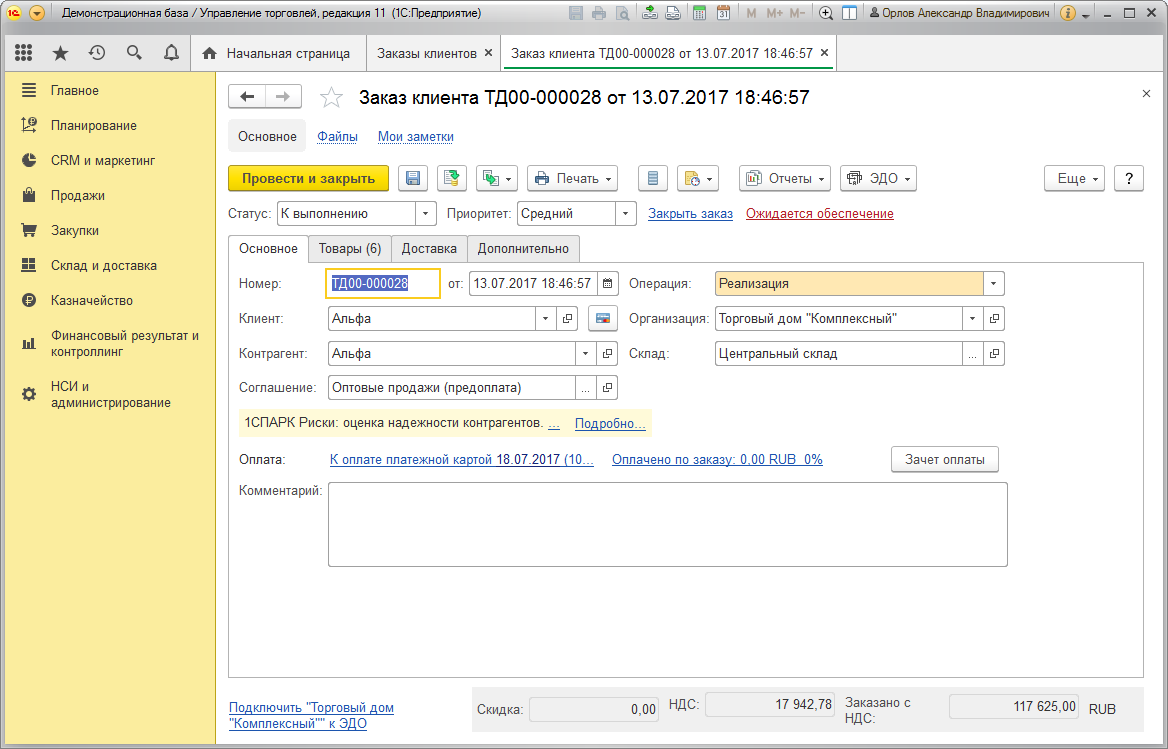Open the calendar in the title bar

point(723,13)
